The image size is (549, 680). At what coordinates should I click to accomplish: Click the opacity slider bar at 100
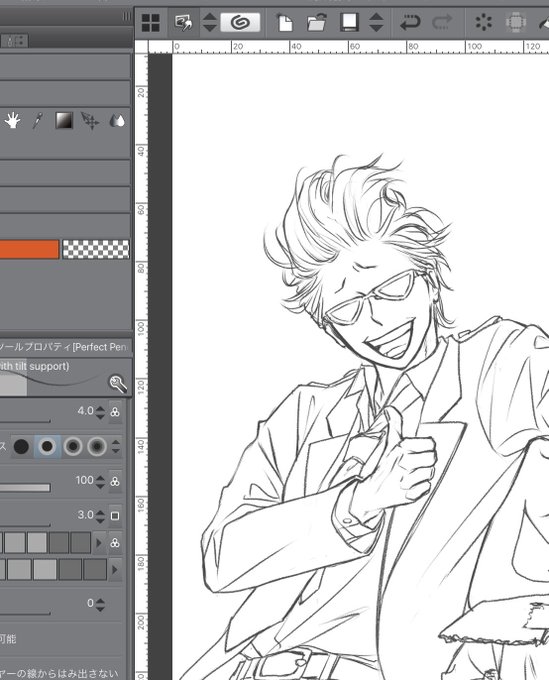click(25, 488)
